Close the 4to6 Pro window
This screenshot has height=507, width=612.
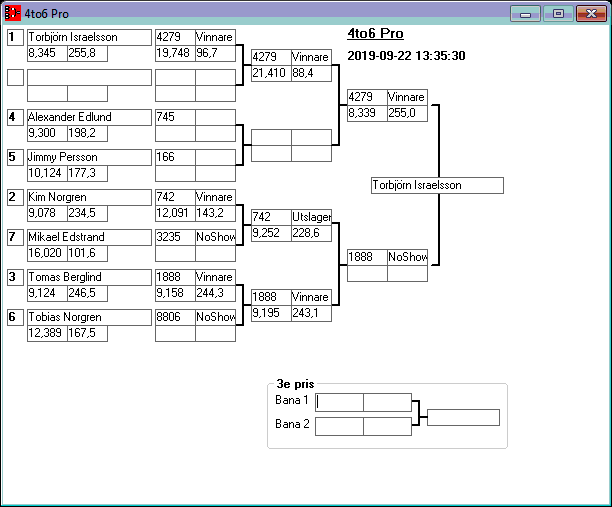point(591,14)
